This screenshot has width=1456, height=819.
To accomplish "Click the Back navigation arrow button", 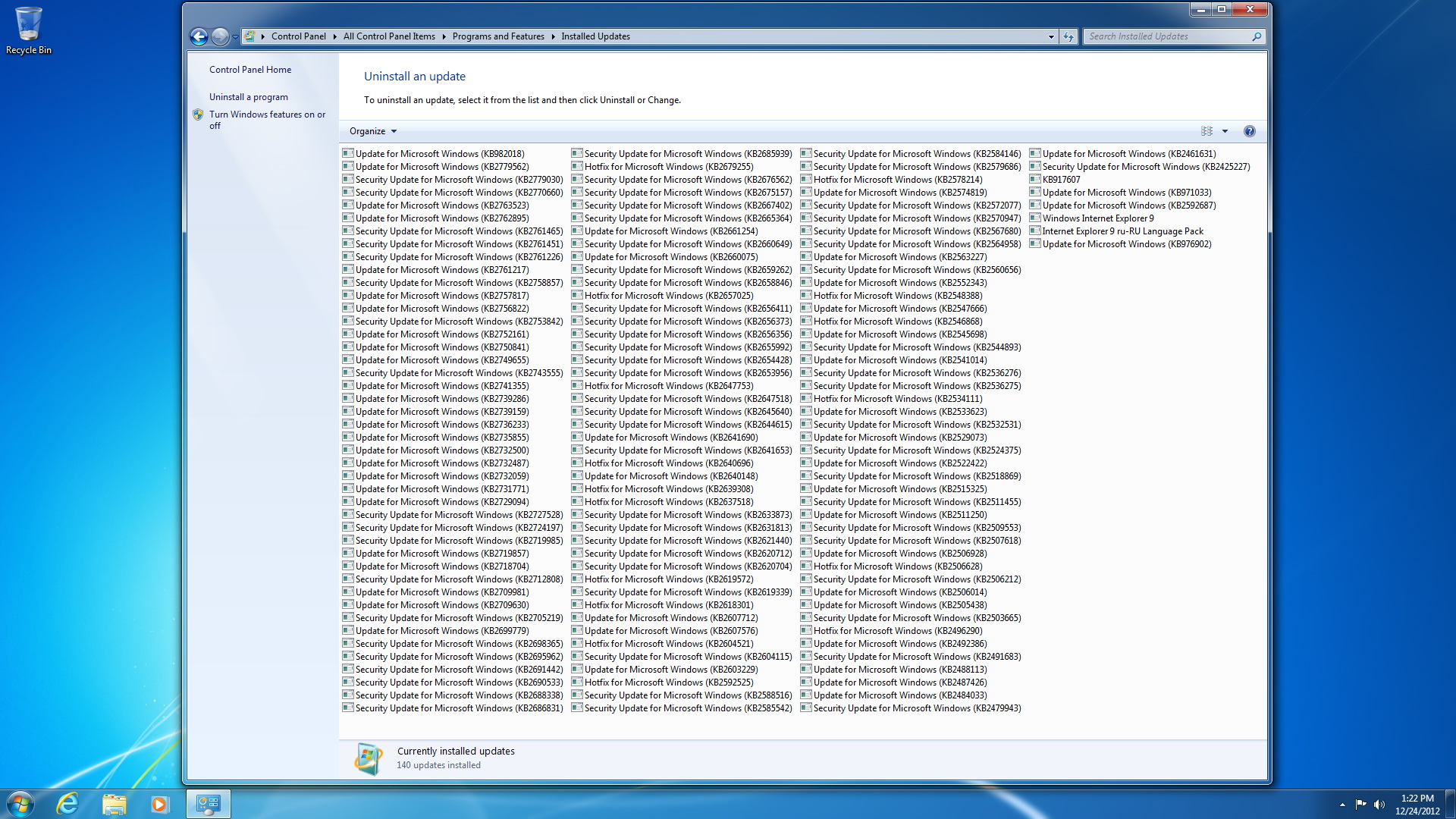I will [x=199, y=36].
